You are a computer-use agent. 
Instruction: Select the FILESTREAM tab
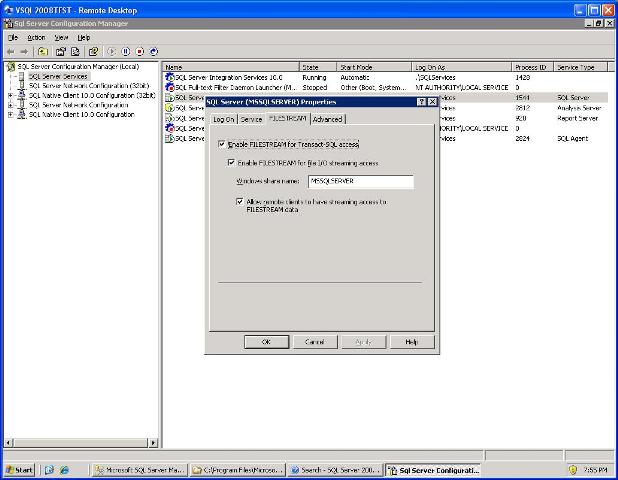tap(288, 118)
